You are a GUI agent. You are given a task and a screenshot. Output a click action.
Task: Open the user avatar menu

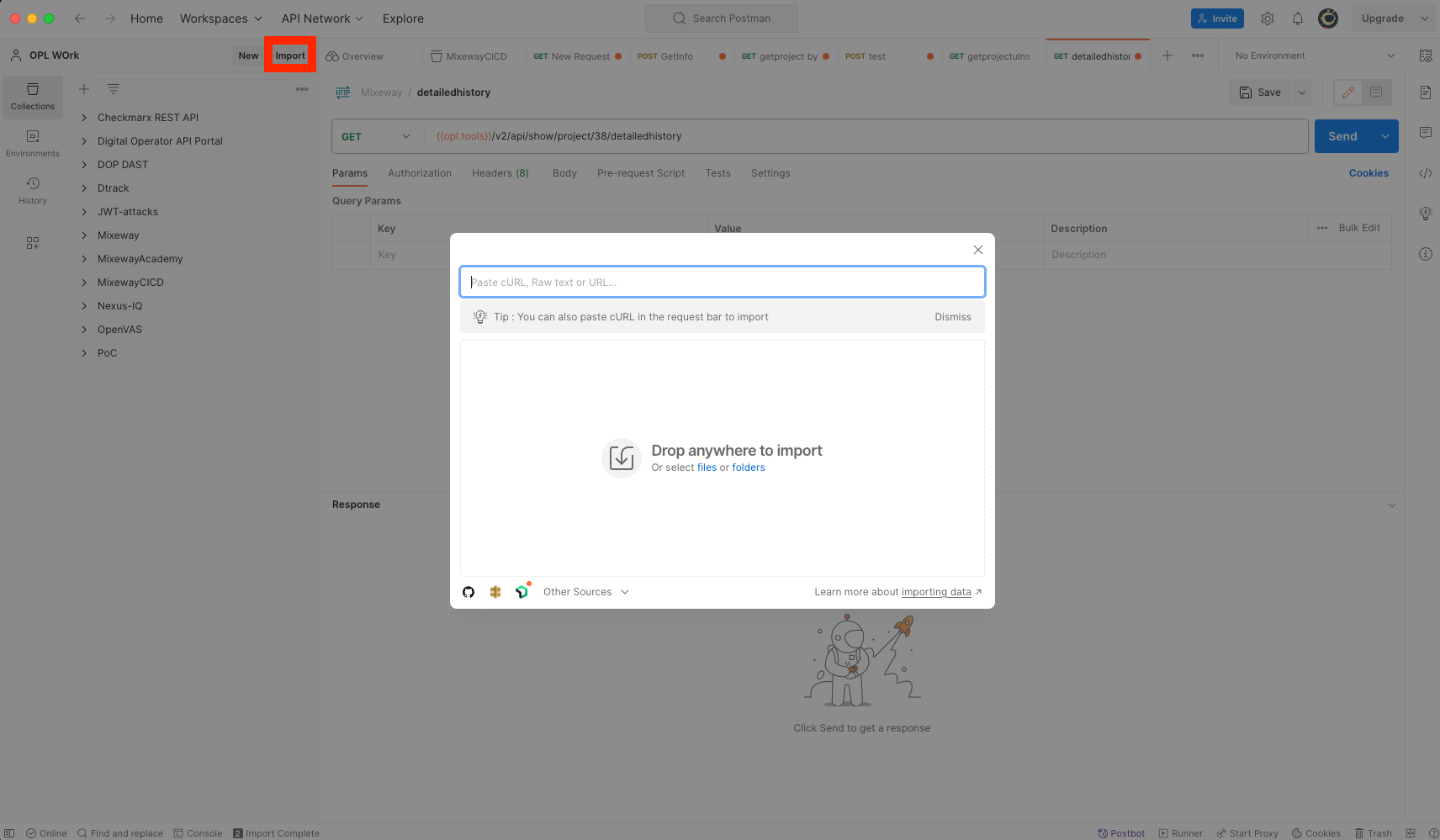pyautogui.click(x=1328, y=18)
